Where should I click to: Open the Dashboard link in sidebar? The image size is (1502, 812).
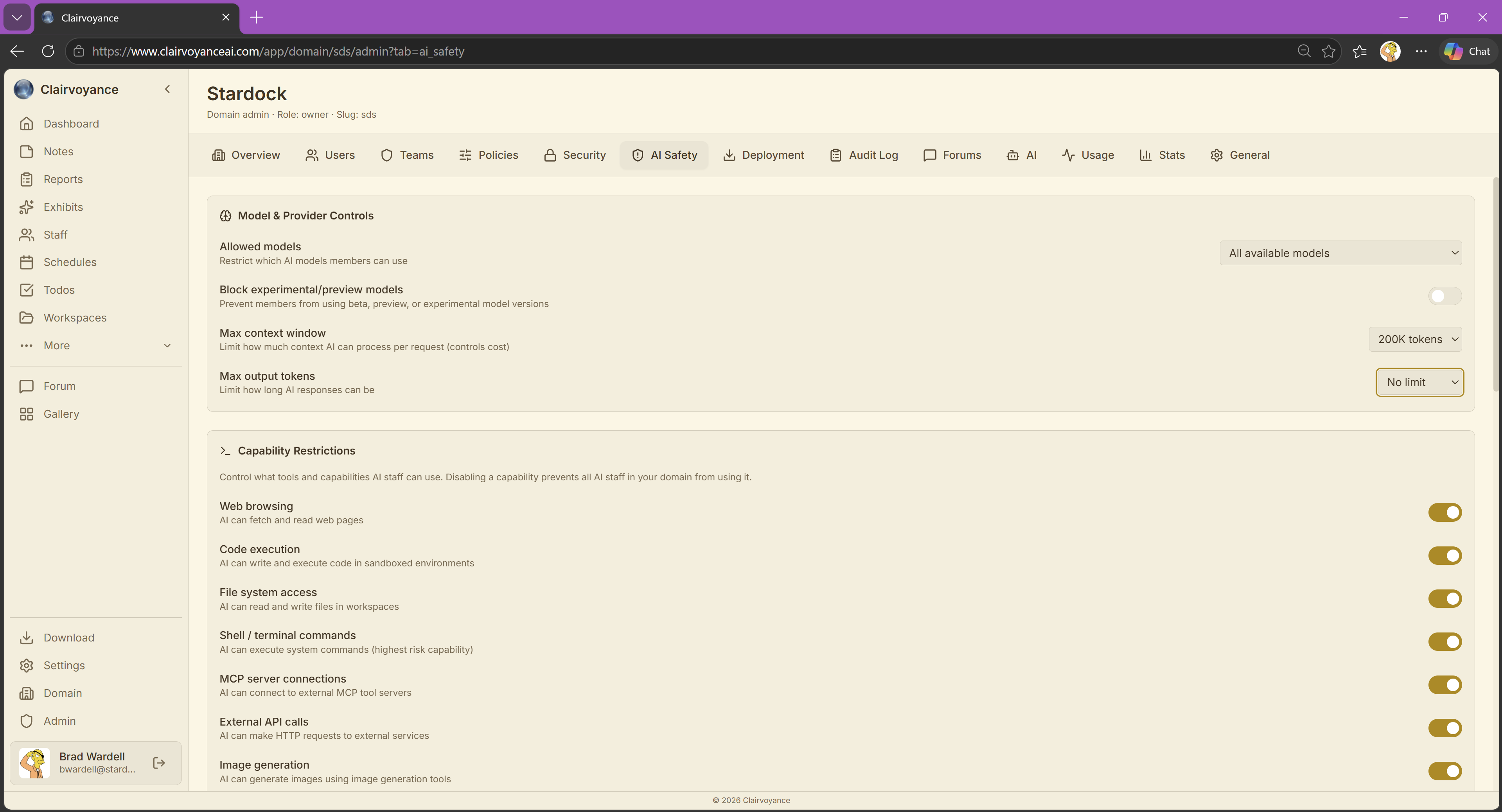pyautogui.click(x=71, y=124)
